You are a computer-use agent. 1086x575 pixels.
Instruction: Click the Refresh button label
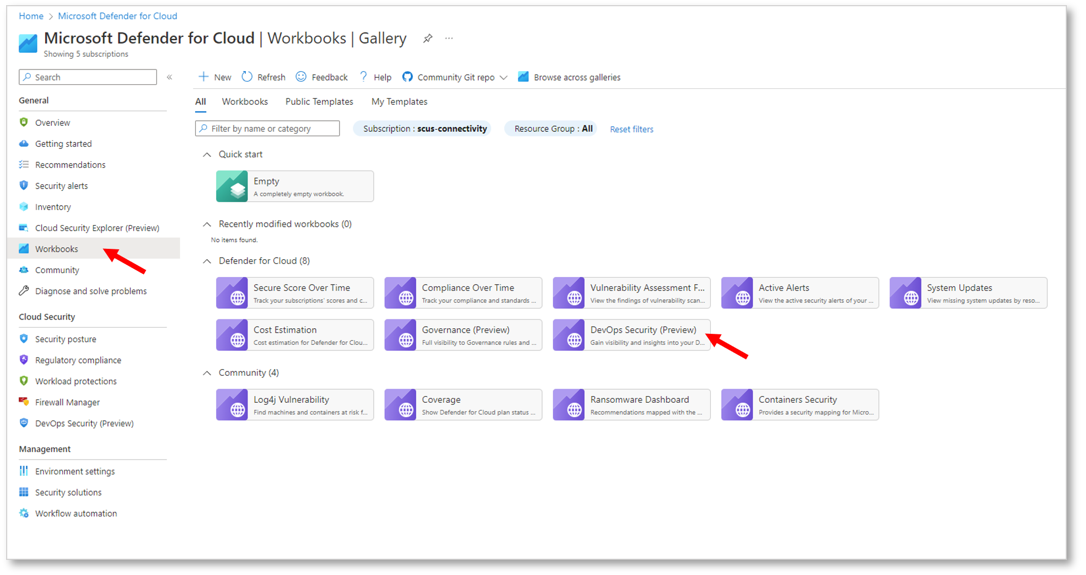(x=272, y=78)
